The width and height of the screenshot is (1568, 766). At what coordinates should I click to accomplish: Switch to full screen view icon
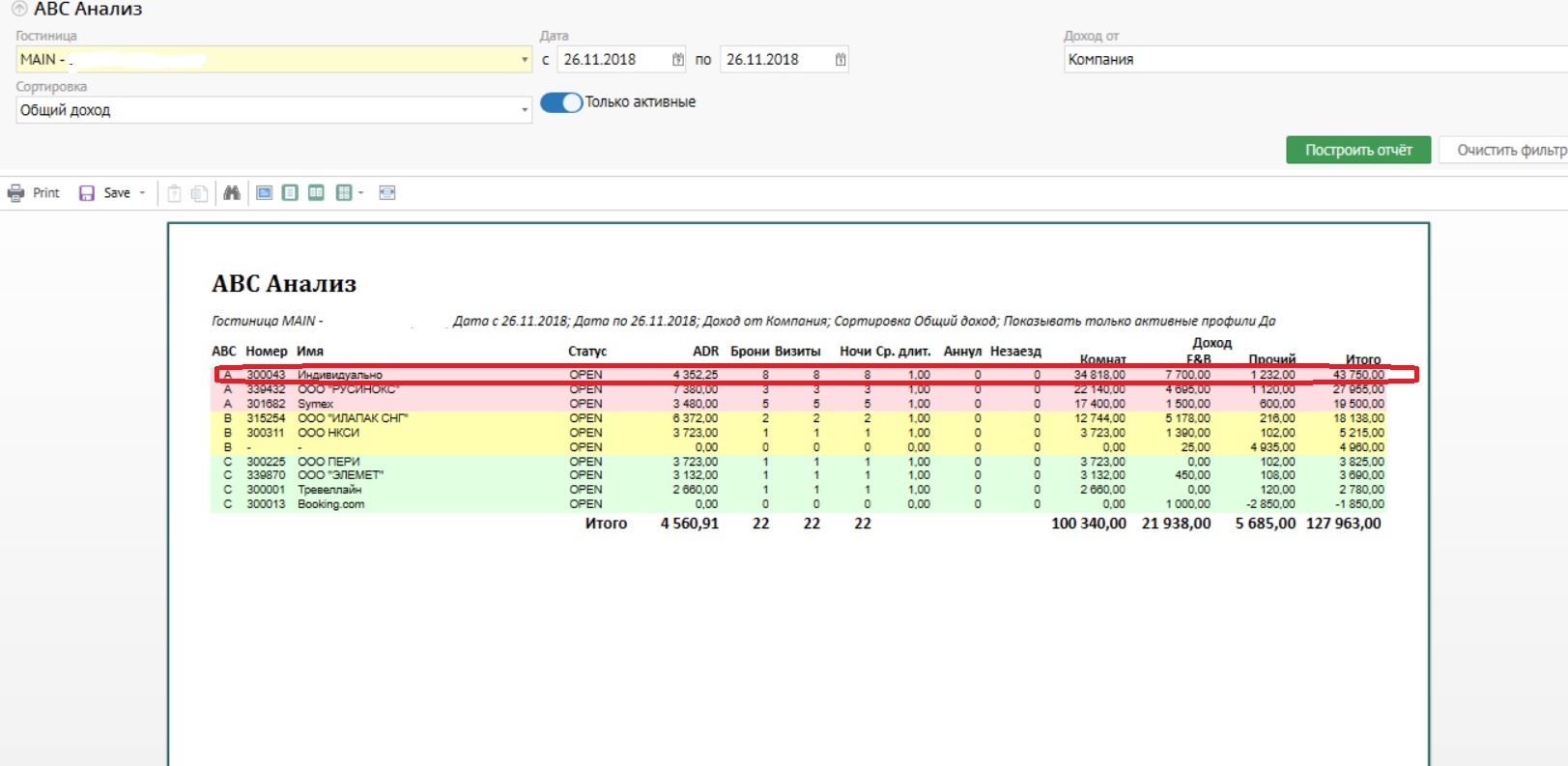point(264,193)
